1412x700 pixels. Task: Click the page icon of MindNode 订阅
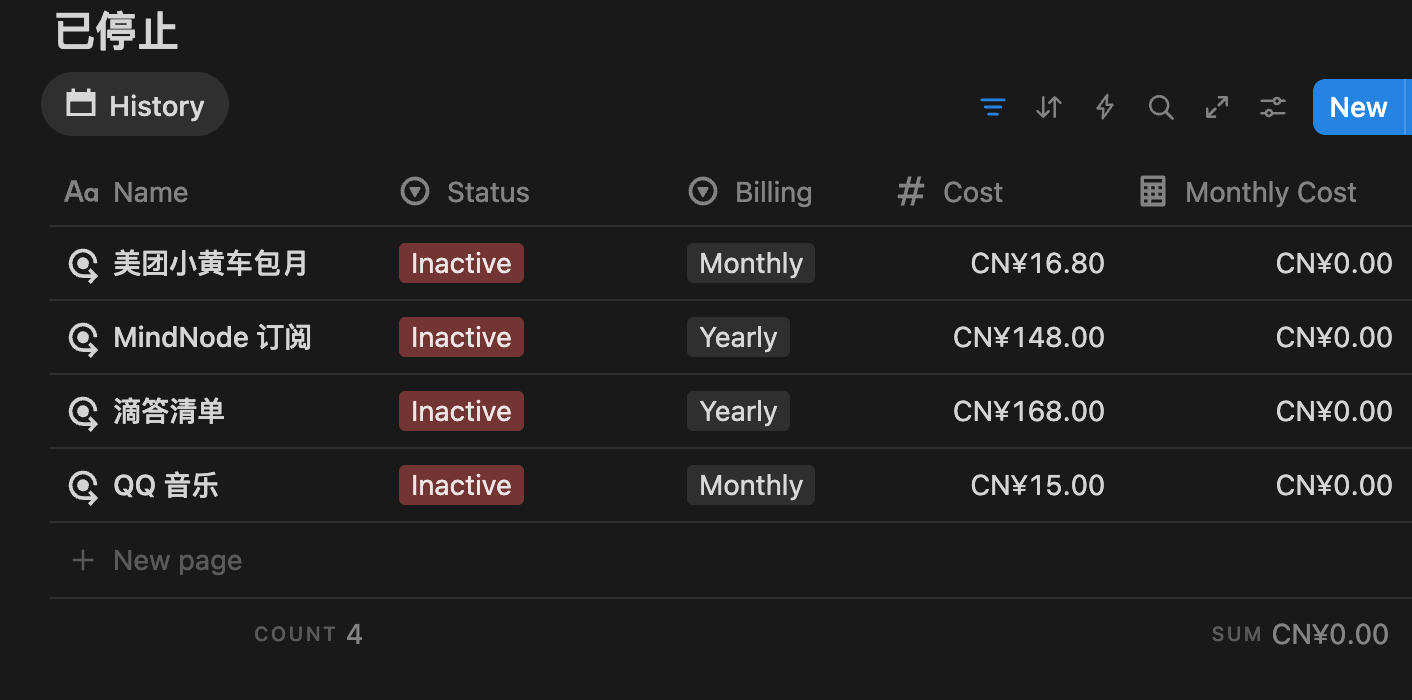tap(82, 338)
